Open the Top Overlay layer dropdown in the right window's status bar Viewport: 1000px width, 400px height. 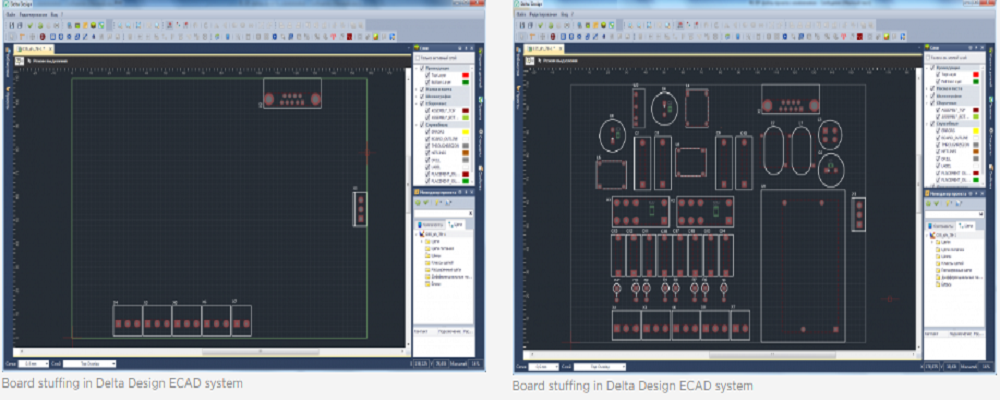coord(600,366)
